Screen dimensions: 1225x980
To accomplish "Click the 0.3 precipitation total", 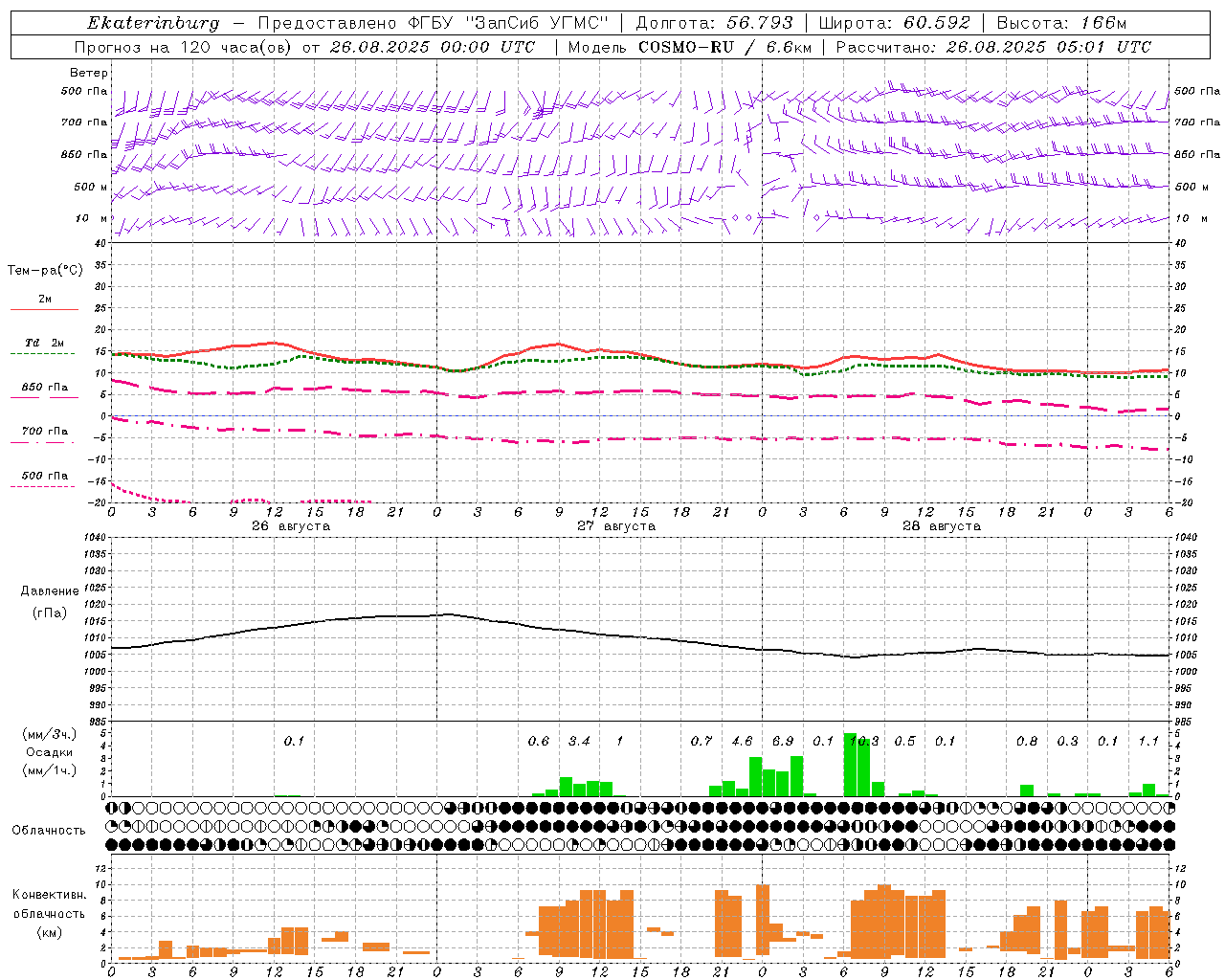I will tap(1067, 742).
